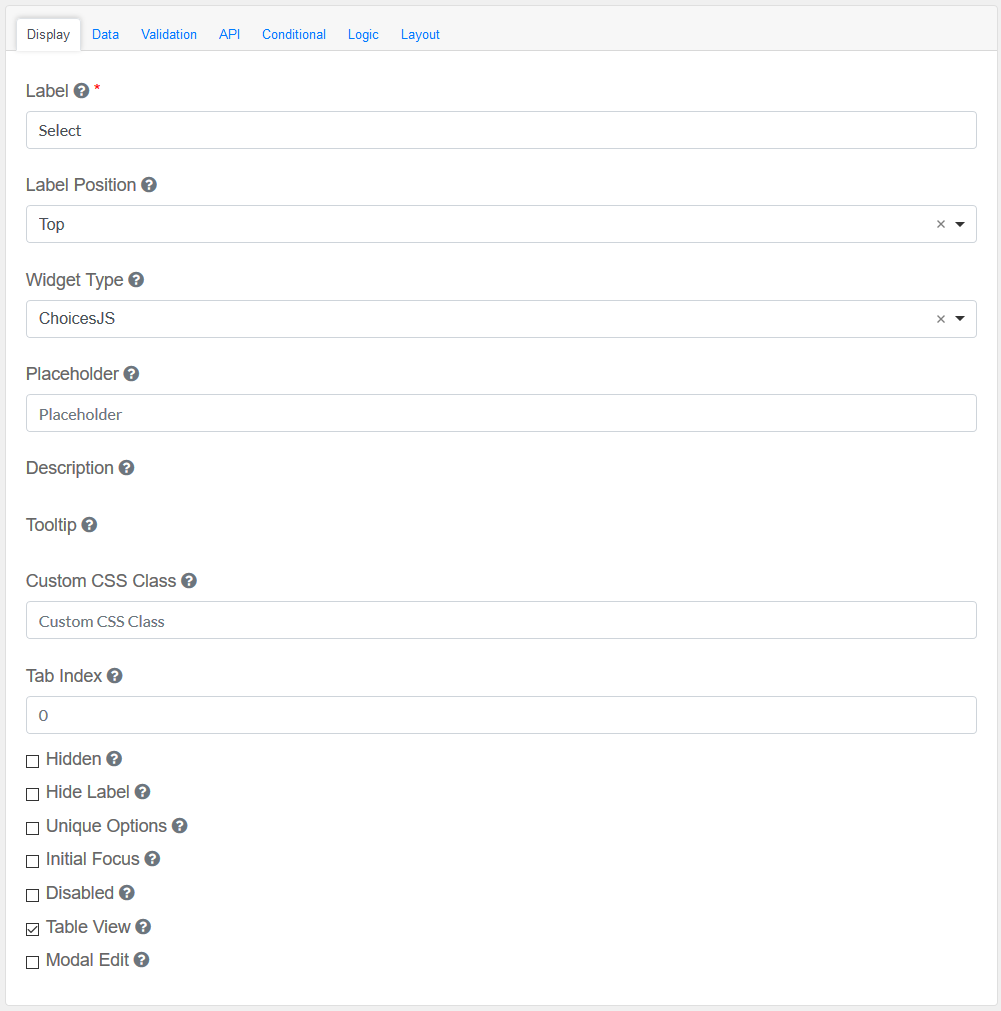Click Tab Index help icon
The height and width of the screenshot is (1011, 1001).
click(x=115, y=676)
